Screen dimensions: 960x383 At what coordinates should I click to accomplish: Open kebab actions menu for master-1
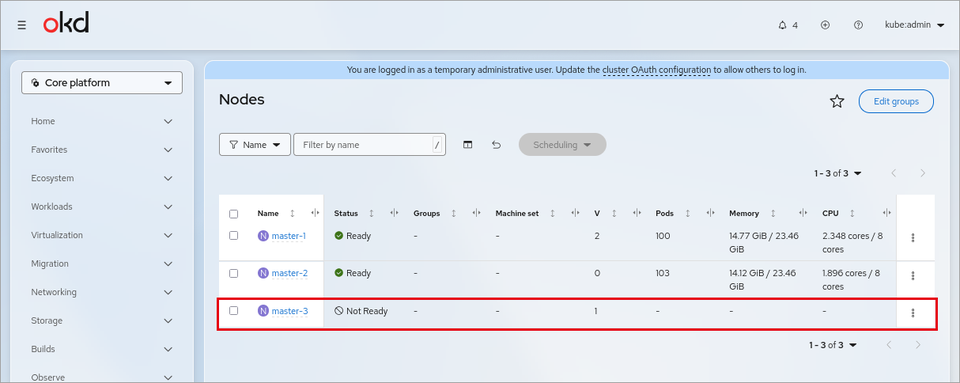click(x=913, y=237)
